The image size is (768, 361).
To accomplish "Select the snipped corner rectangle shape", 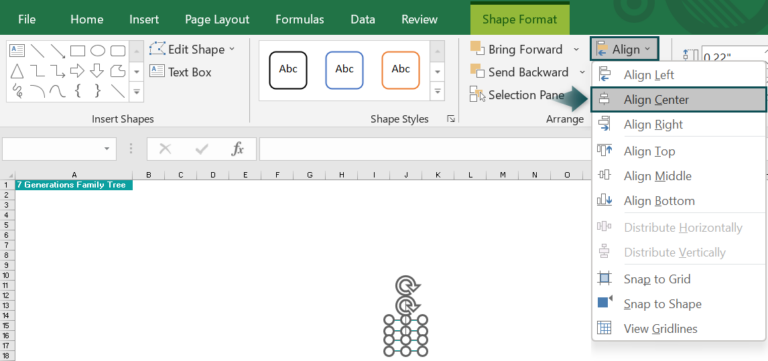I will 118,71.
